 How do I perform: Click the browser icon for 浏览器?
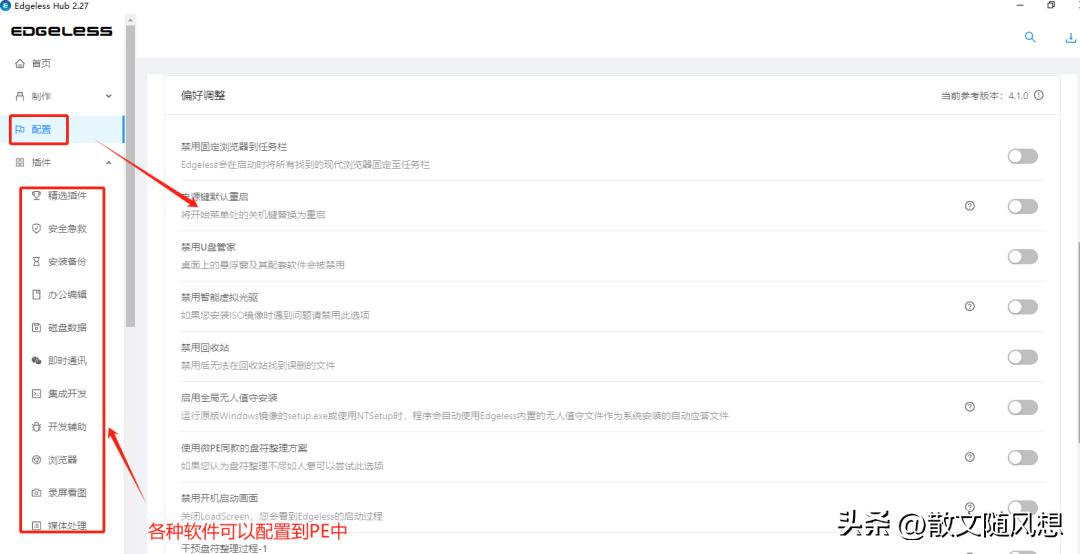(x=37, y=460)
